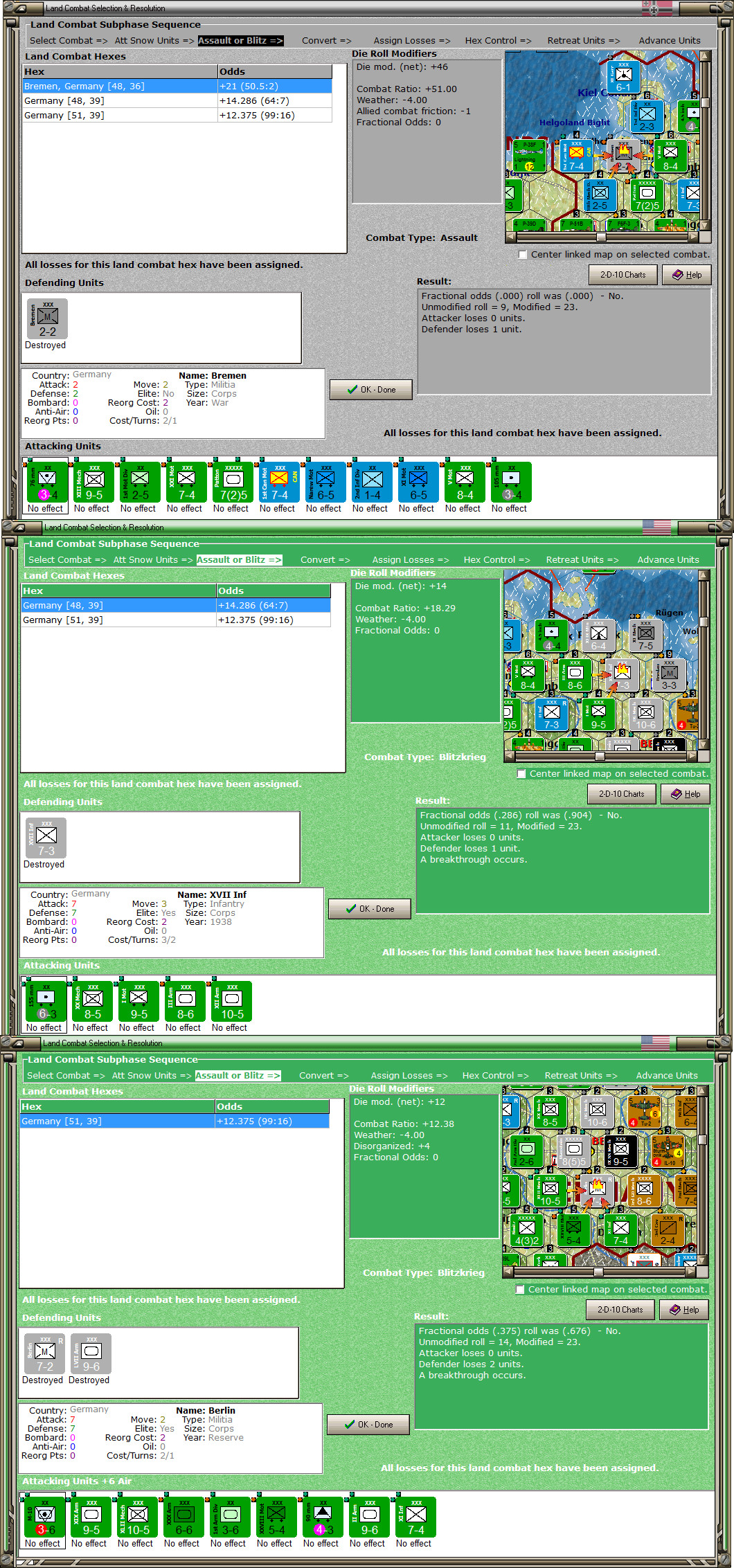Click OK - Done in middle window
This screenshot has width=734, height=1568.
click(370, 909)
